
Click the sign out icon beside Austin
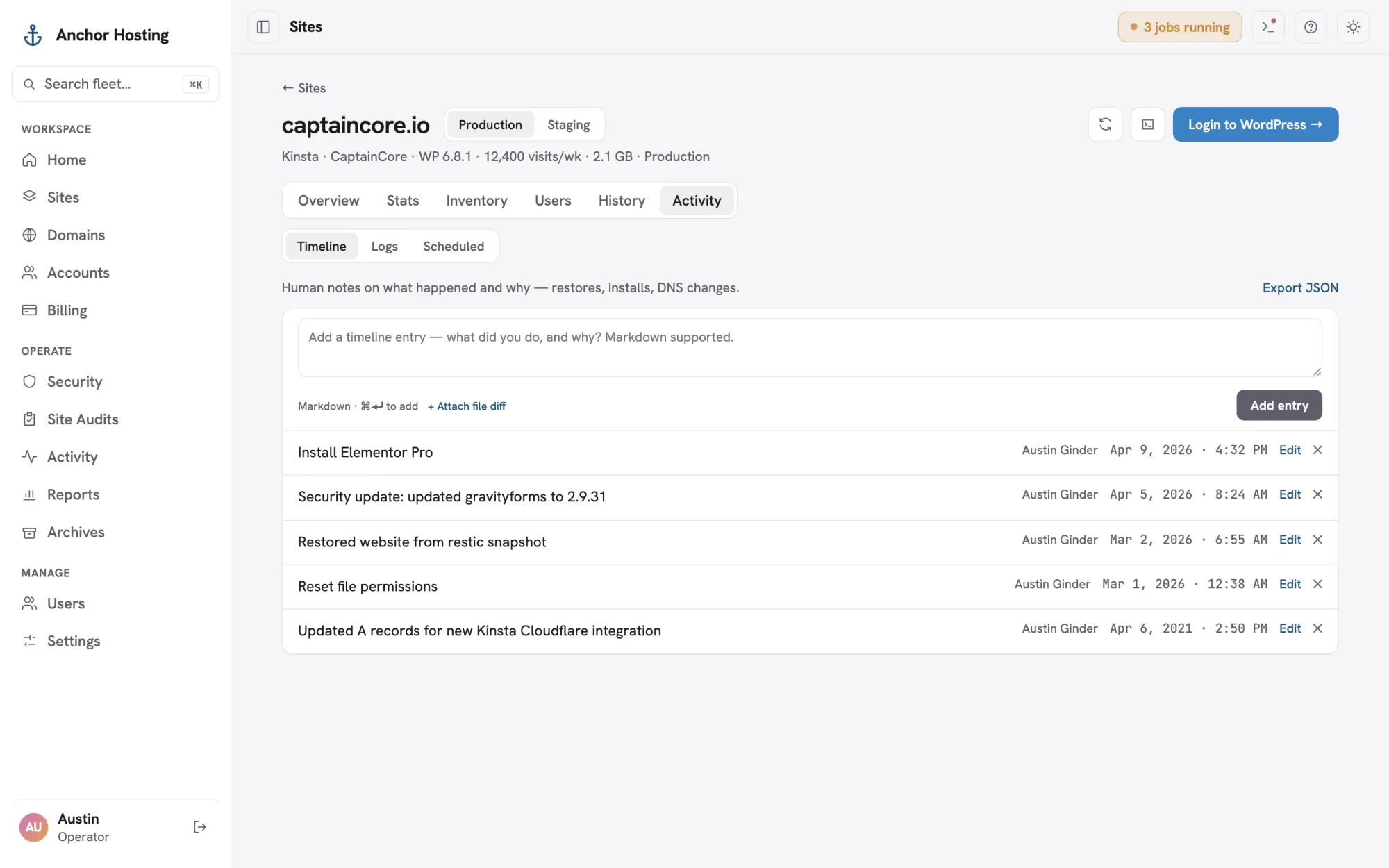pos(200,826)
